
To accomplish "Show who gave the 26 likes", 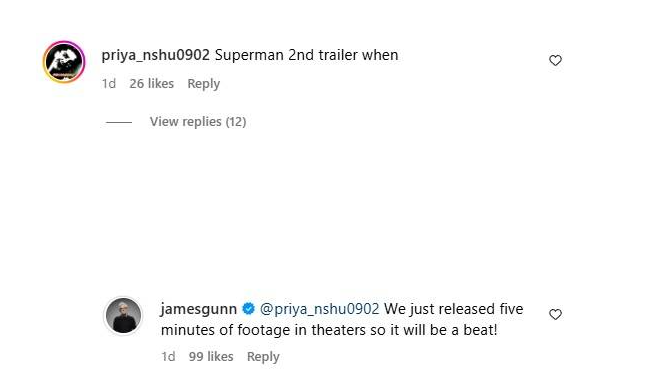I will coord(152,84).
